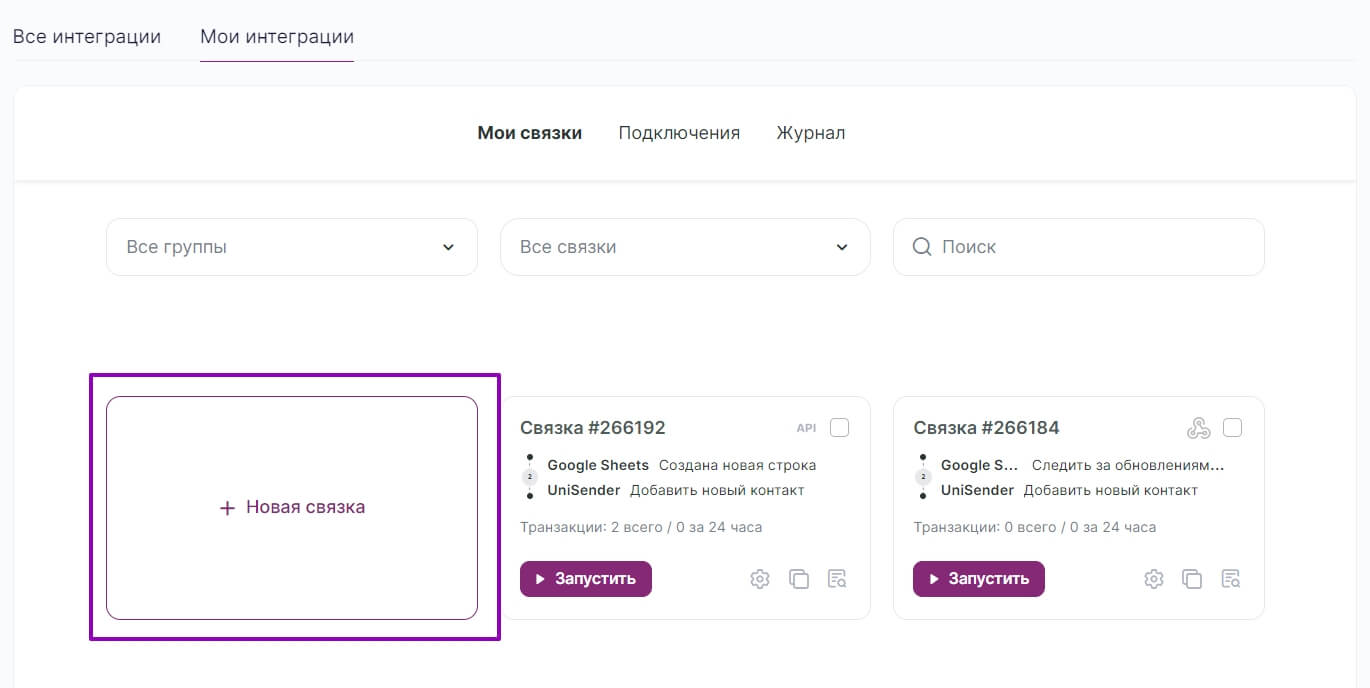
Task: Open Связка #266192 title
Action: pyautogui.click(x=593, y=428)
